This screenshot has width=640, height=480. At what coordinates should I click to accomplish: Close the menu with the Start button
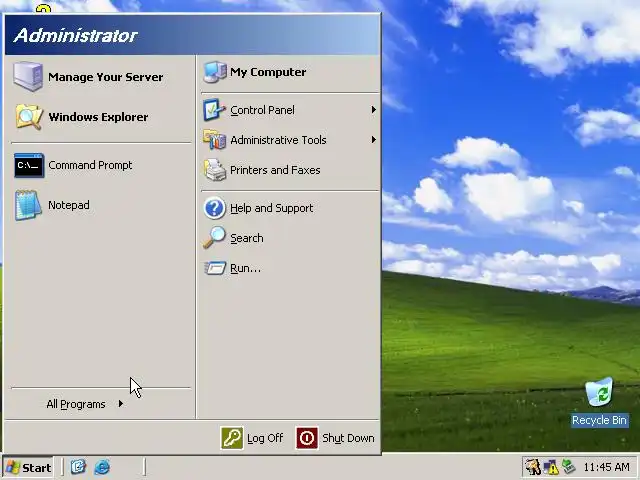28,467
